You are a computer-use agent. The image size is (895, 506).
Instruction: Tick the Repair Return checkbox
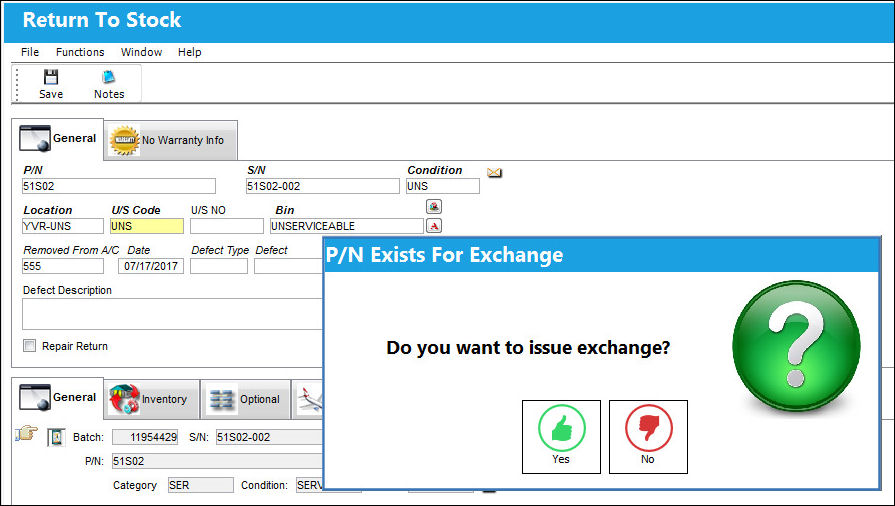tap(30, 346)
